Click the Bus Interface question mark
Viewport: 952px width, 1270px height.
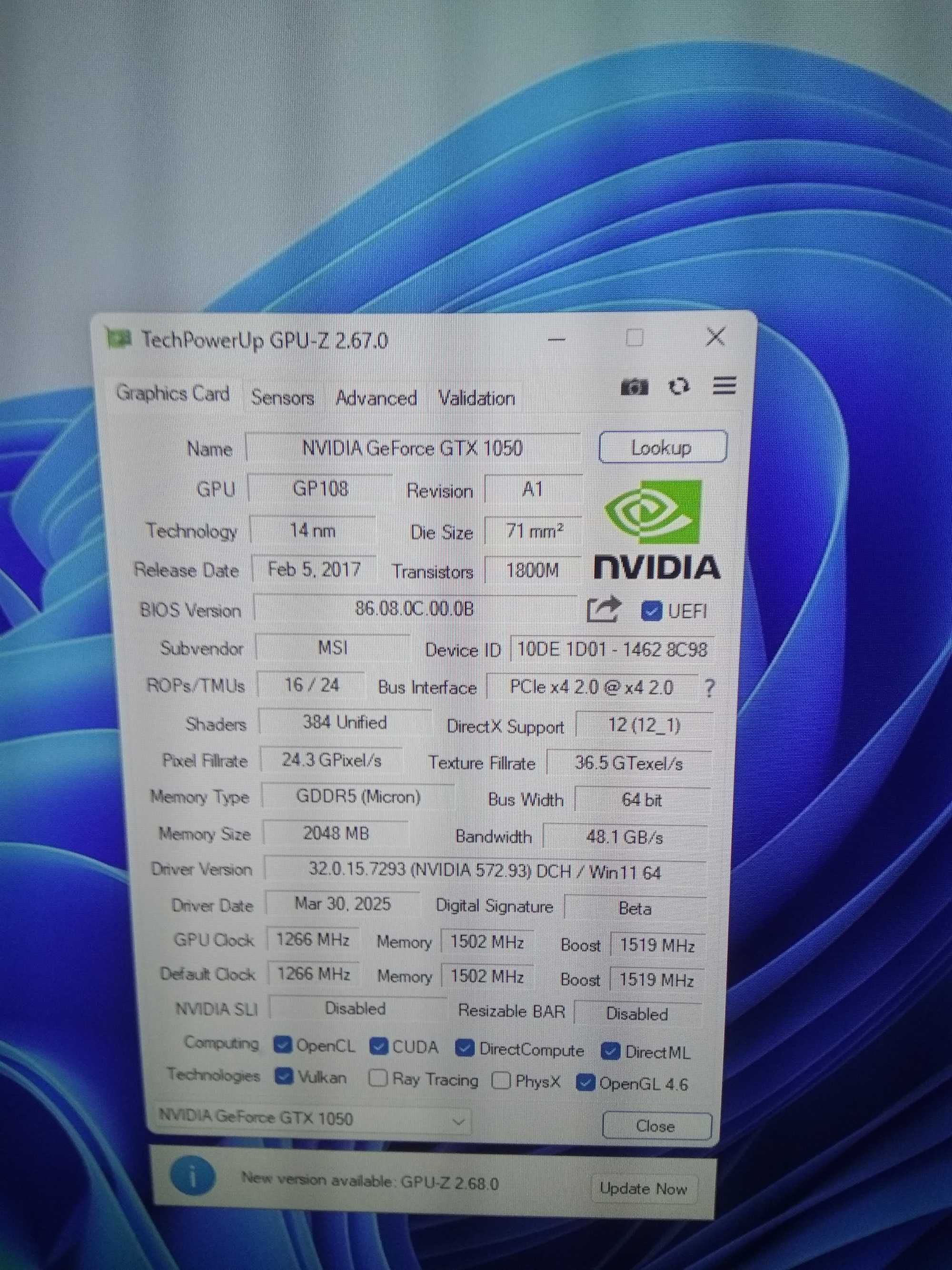[x=709, y=688]
